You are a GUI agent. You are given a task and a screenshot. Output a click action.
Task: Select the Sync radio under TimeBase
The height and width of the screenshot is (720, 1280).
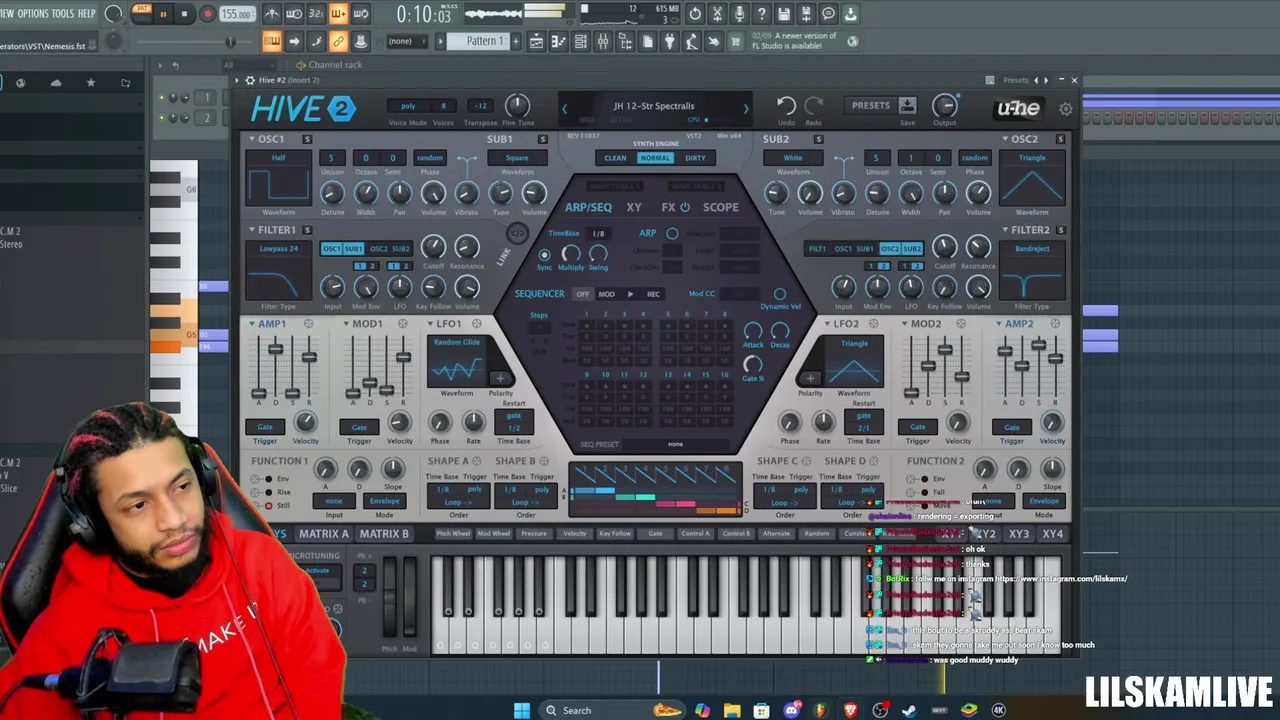[x=544, y=254]
